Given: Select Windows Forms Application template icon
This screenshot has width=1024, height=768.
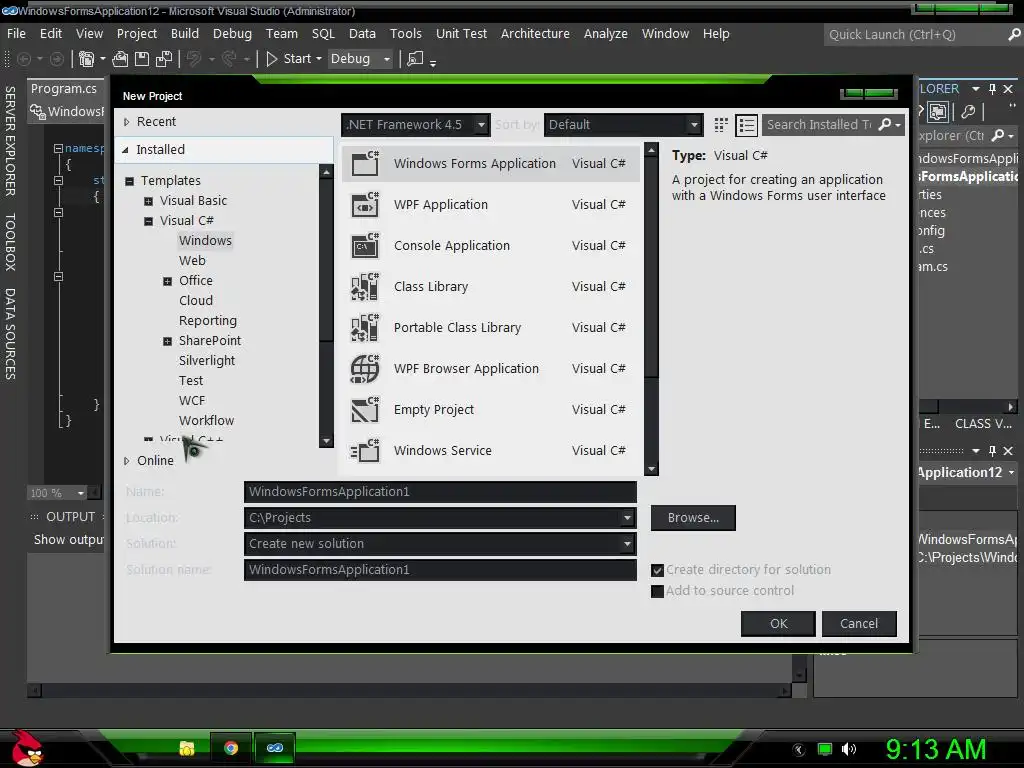Looking at the screenshot, I should tap(365, 163).
